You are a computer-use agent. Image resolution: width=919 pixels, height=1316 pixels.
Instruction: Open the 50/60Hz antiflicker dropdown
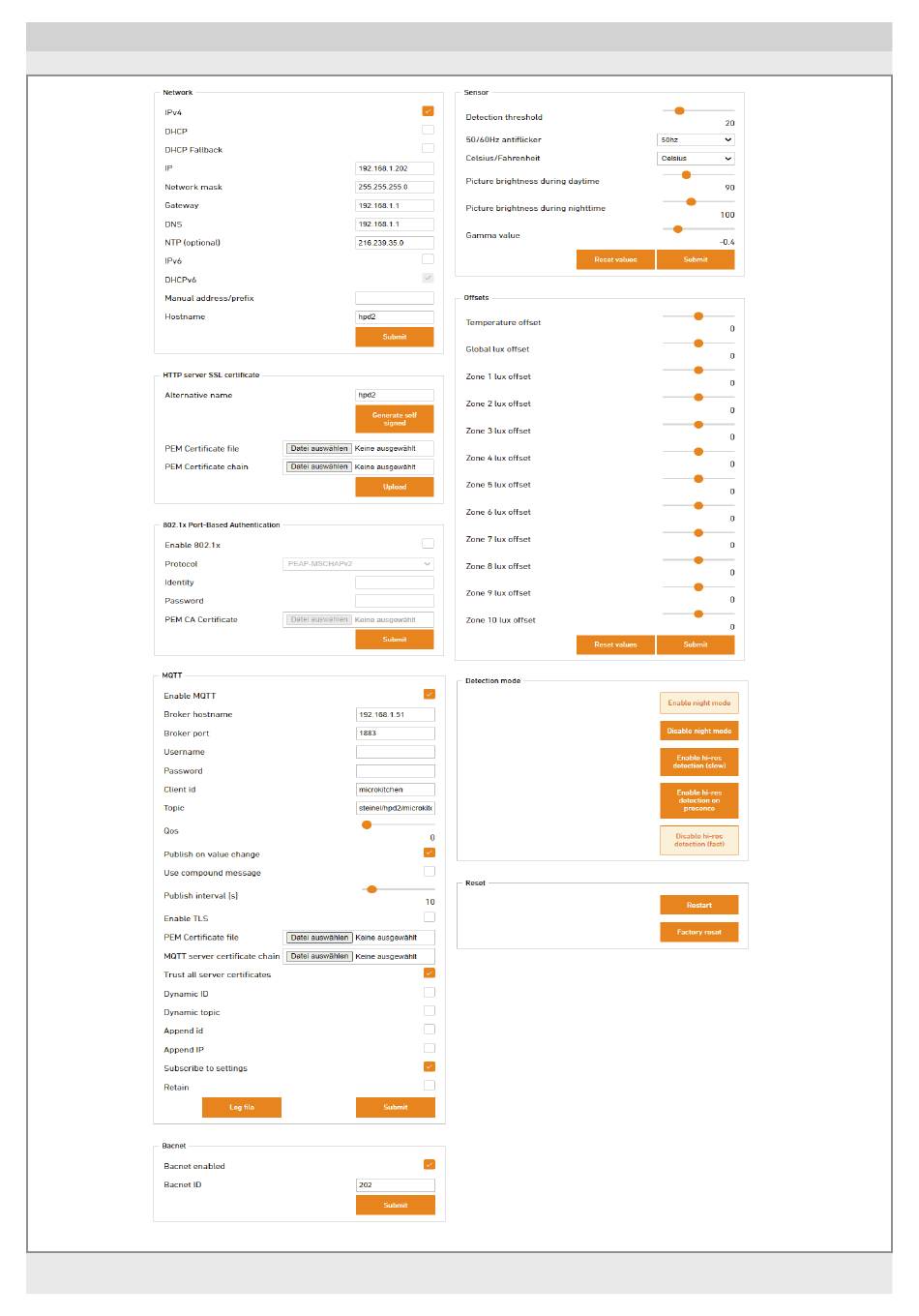pos(696,139)
